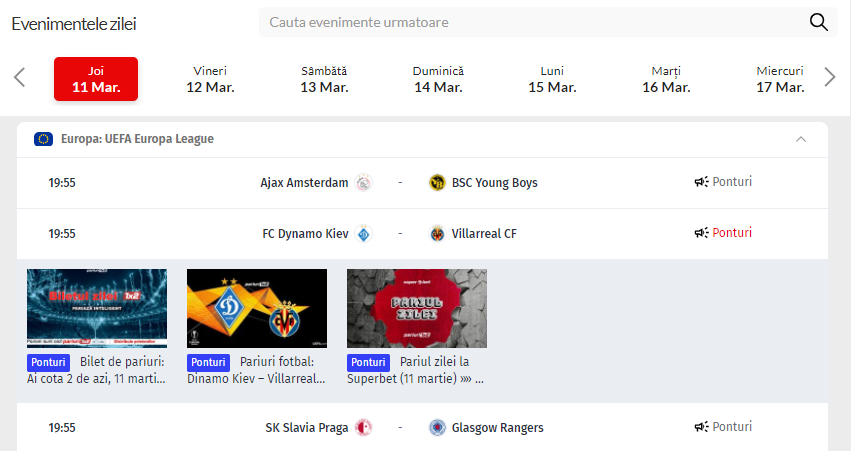
Task: Click the Villarreal CF crest
Action: (x=438, y=234)
